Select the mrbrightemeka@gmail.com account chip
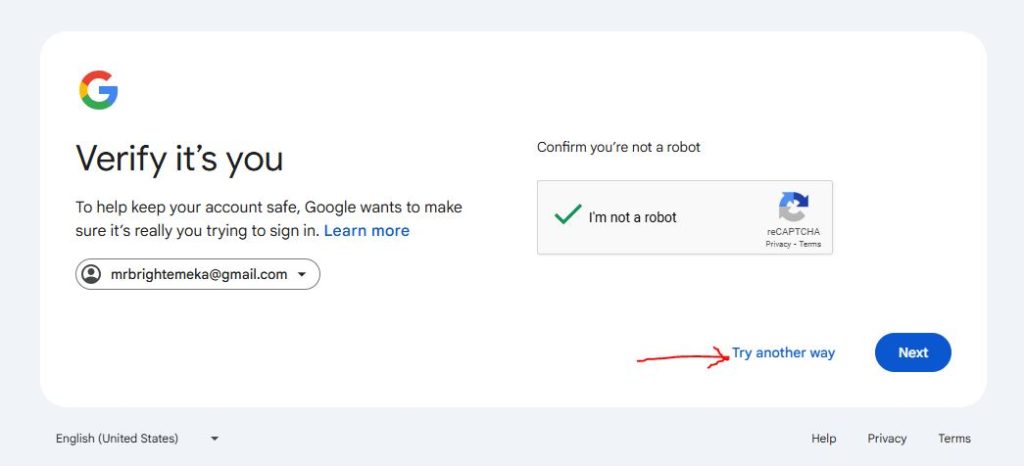Screen dimensions: 1024x466 (x=198, y=274)
